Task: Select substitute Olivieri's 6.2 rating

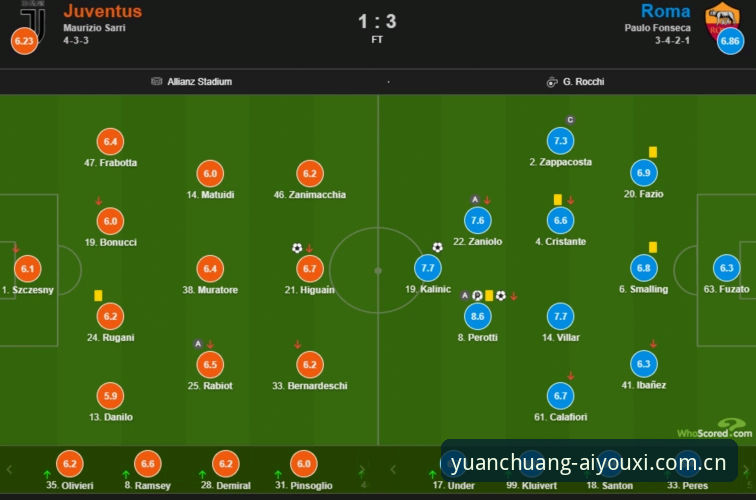Action: [70, 464]
